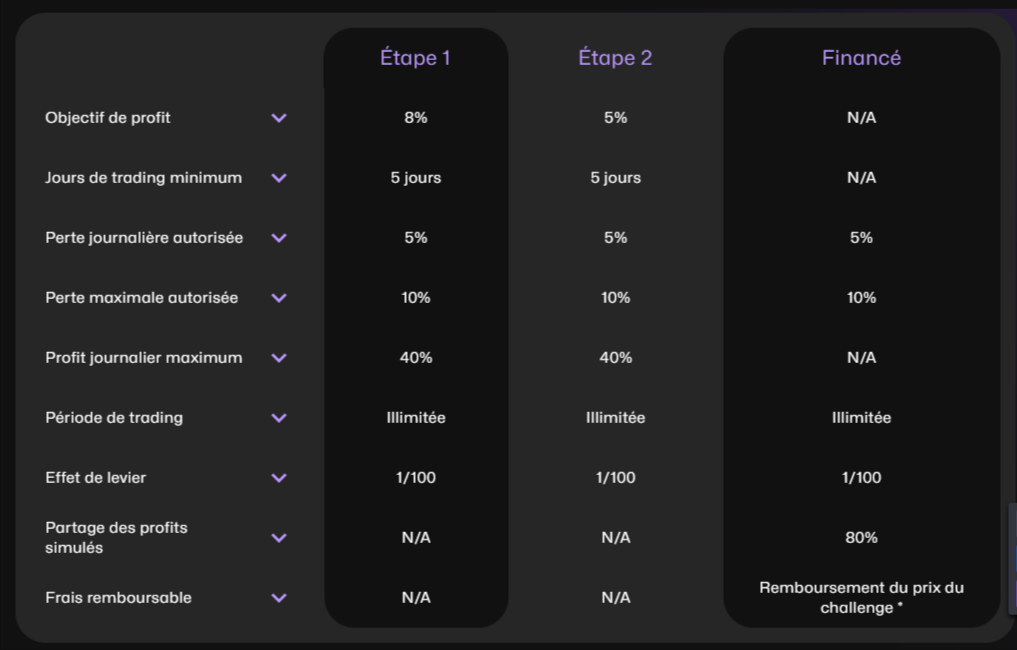Click the N/A cell in Financé column
The height and width of the screenshot is (650, 1017).
pos(860,117)
